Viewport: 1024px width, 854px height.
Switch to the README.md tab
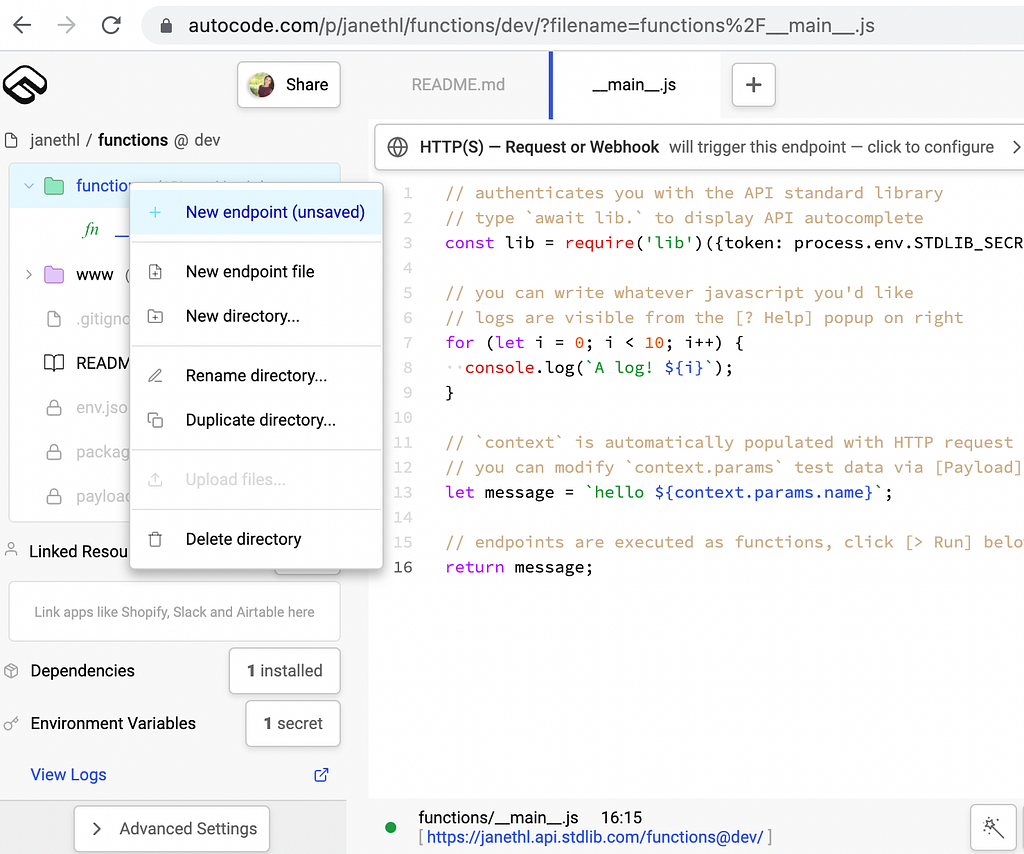click(458, 85)
